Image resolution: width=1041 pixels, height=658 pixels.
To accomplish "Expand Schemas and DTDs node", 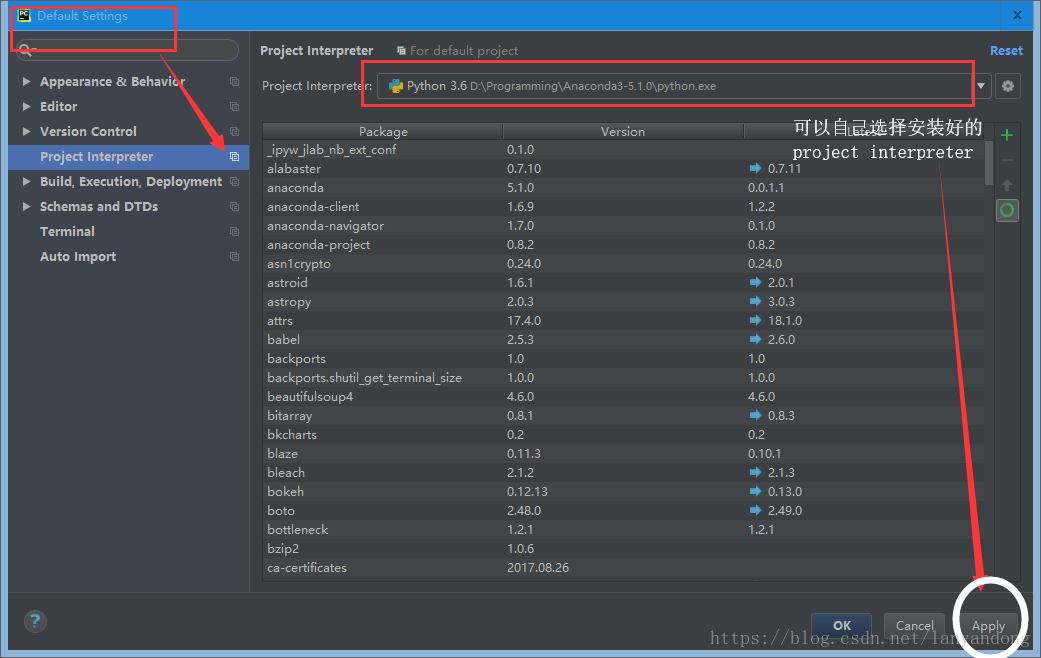I will (x=27, y=206).
